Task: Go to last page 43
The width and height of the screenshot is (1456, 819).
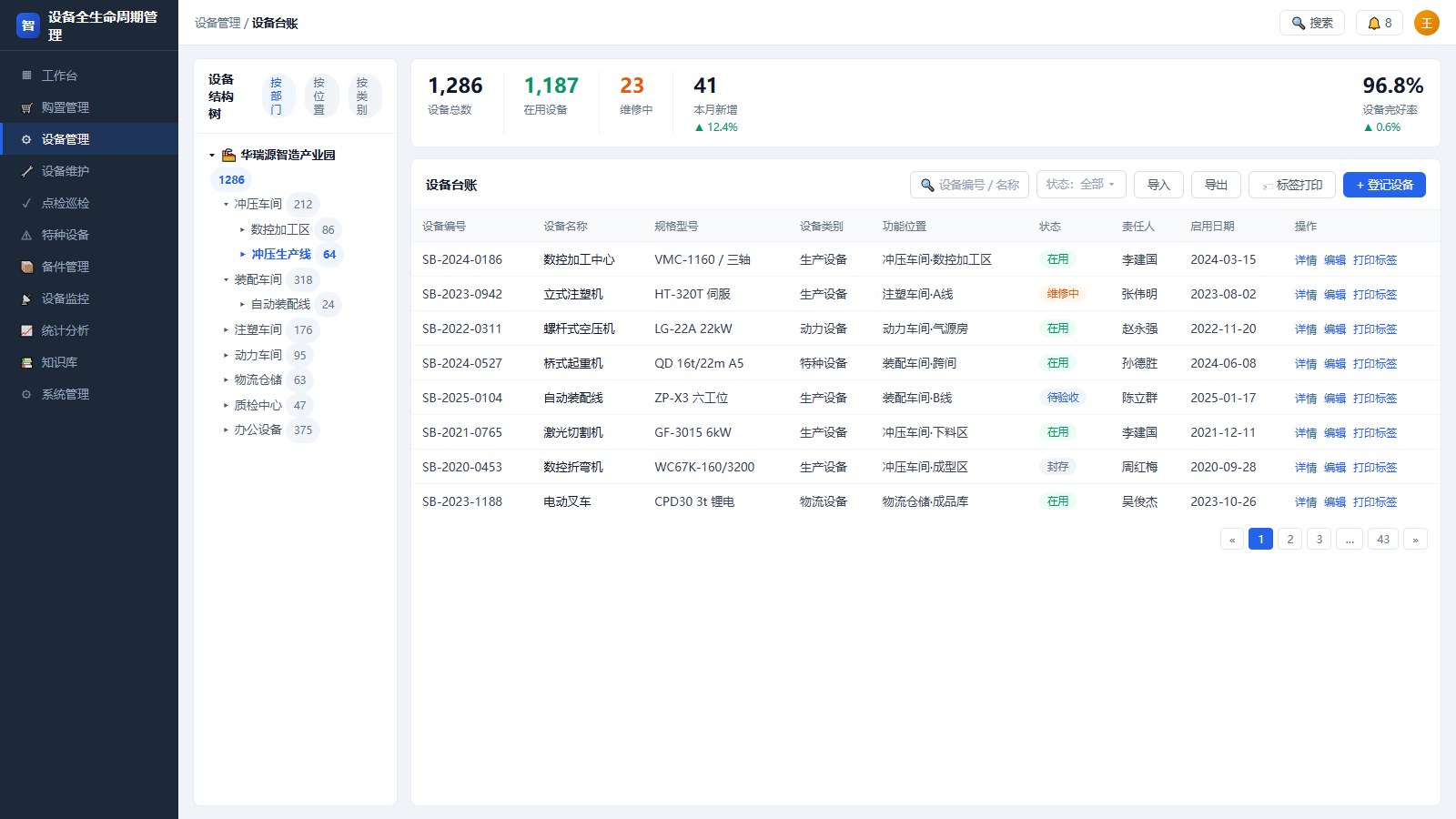Action: 1383,539
